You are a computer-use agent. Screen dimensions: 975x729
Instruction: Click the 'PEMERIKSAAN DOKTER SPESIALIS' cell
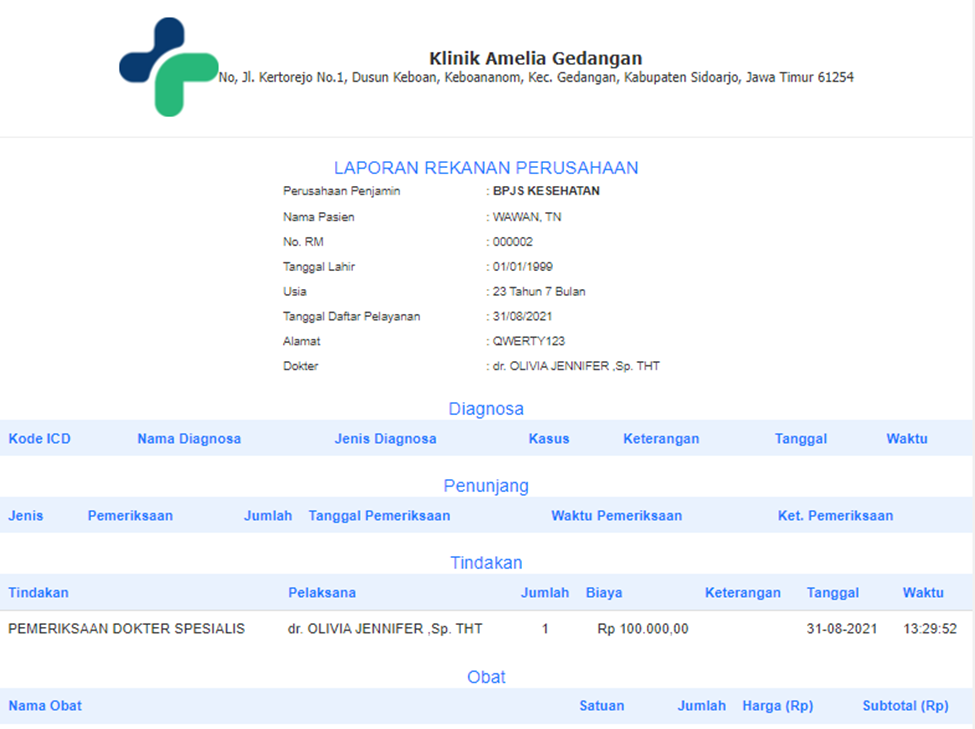pos(126,629)
